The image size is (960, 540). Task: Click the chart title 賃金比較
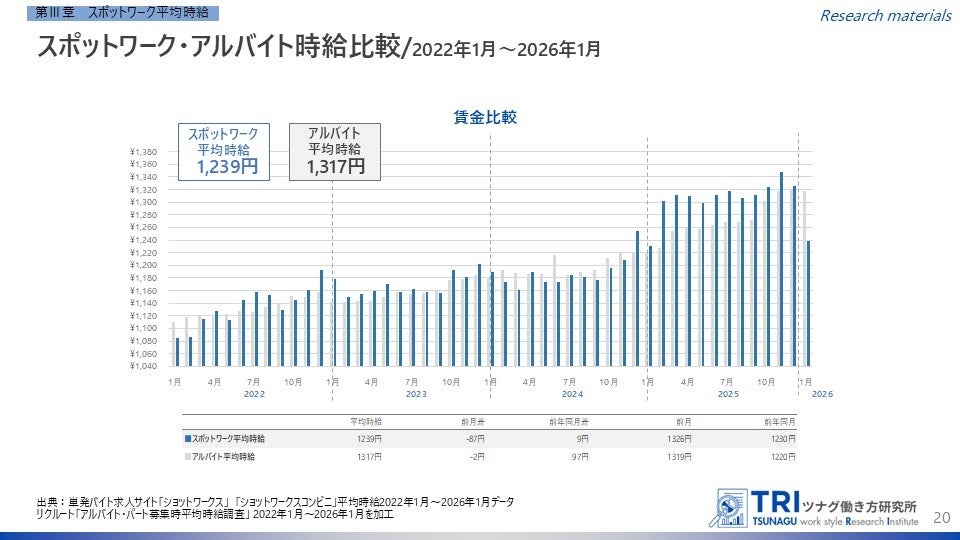coord(485,117)
